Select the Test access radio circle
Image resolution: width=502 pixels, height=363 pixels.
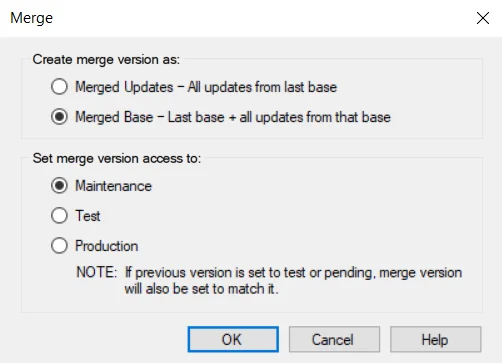pos(59,215)
